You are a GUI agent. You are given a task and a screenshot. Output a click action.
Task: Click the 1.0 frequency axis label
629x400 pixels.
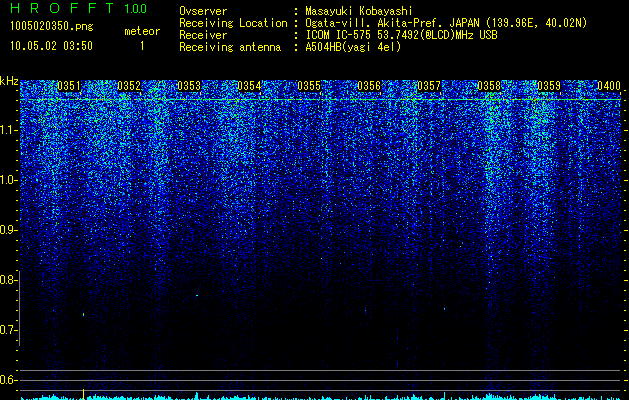click(x=9, y=180)
